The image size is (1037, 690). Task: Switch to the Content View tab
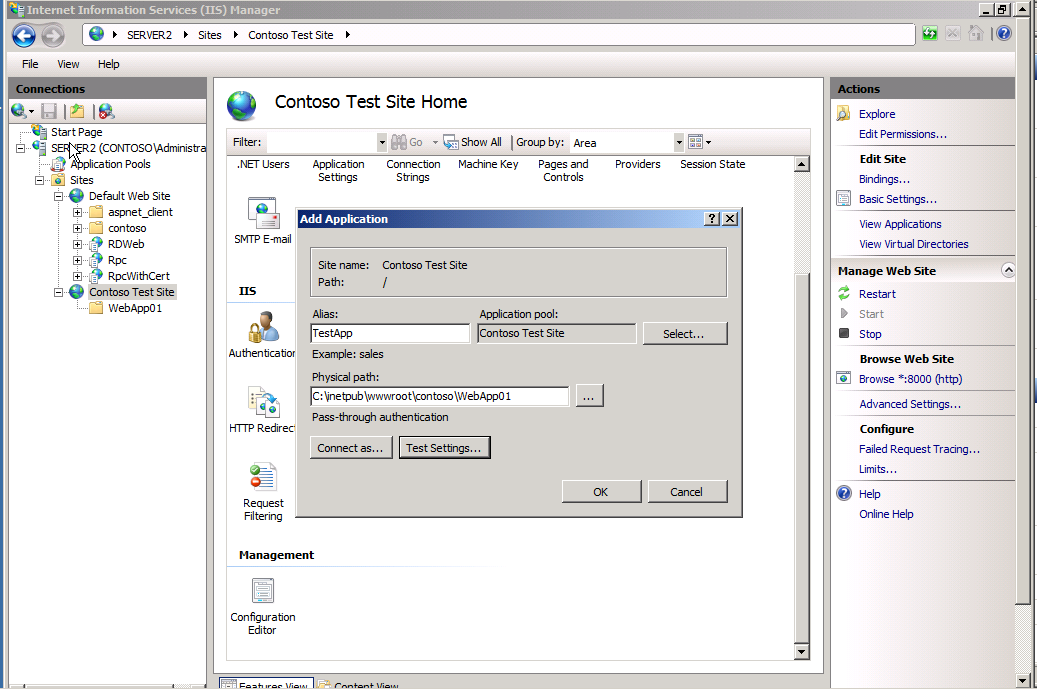click(x=359, y=683)
